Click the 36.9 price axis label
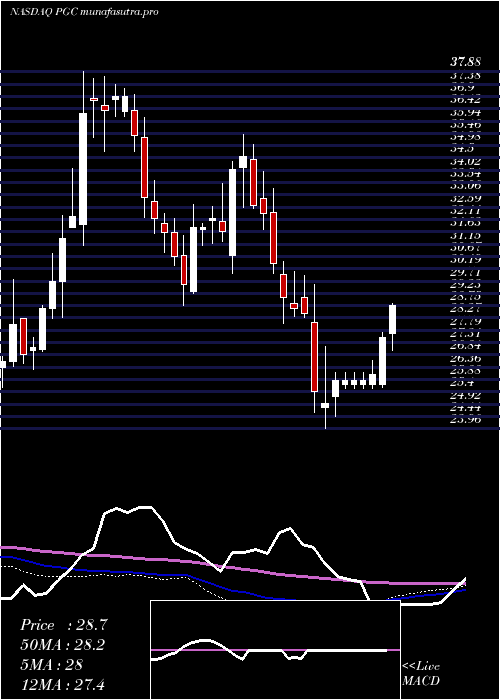 pos(462,88)
